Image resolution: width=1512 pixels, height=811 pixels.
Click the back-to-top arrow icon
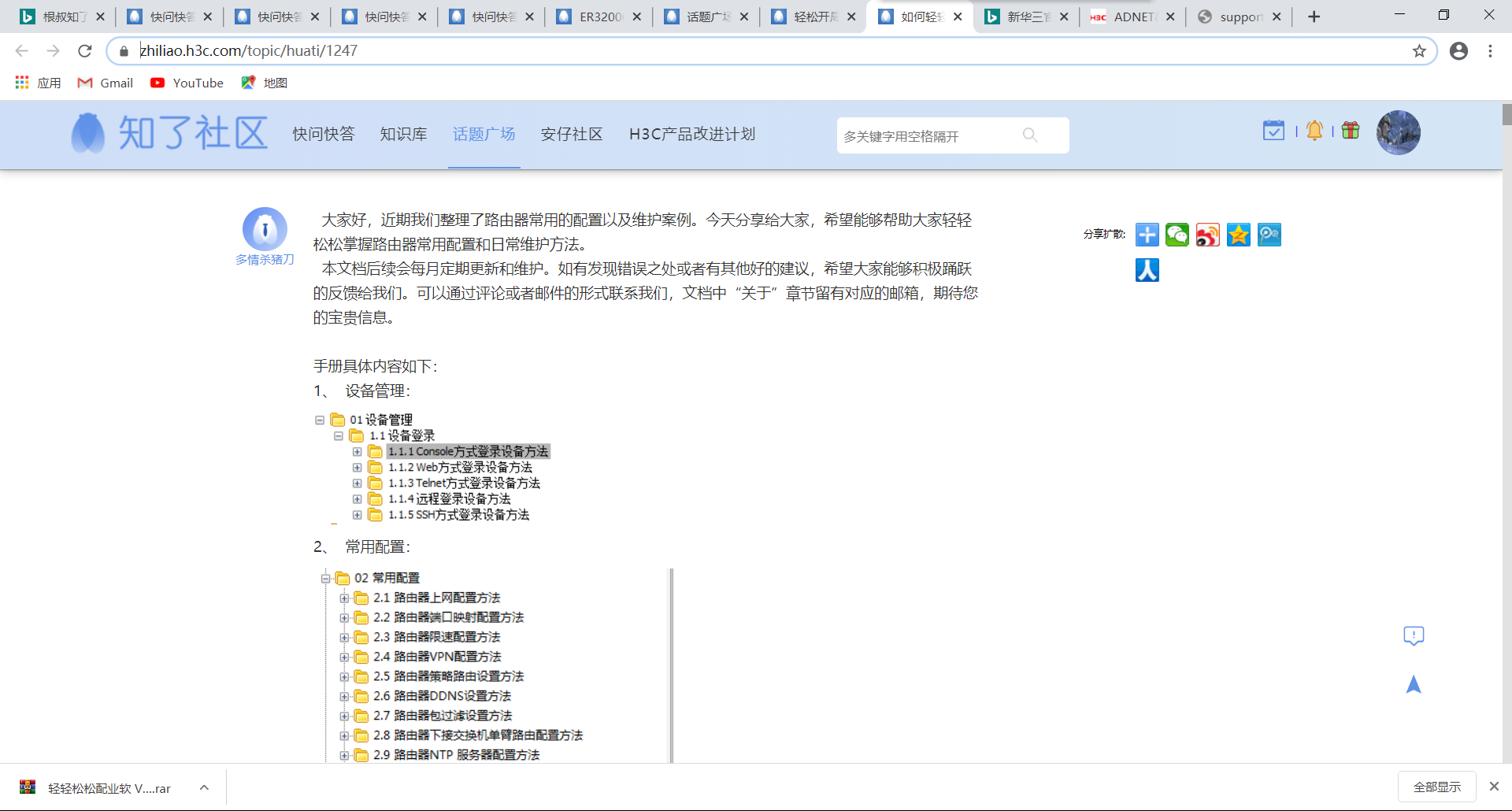point(1414,684)
